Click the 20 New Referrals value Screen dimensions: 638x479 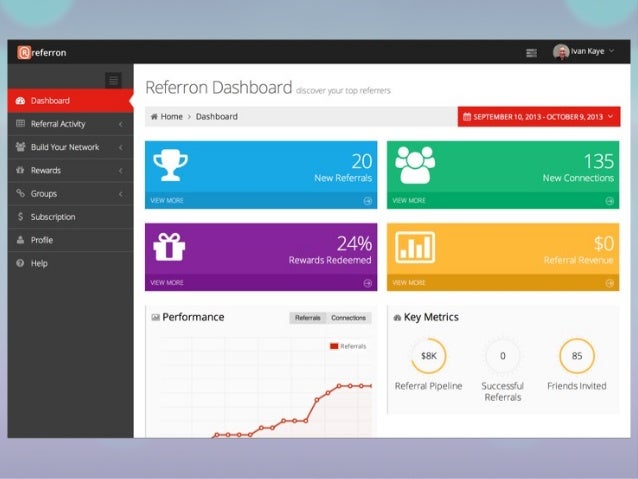click(362, 161)
